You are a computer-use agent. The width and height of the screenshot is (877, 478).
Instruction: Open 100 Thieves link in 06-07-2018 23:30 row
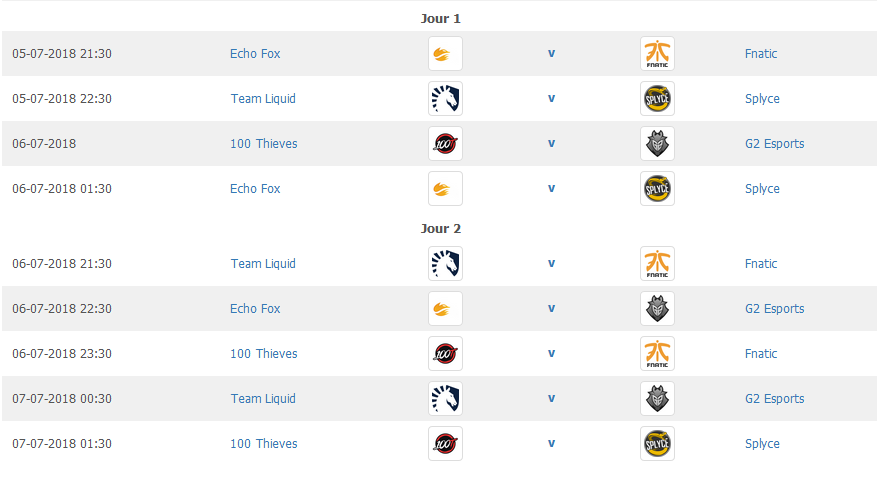click(x=263, y=354)
